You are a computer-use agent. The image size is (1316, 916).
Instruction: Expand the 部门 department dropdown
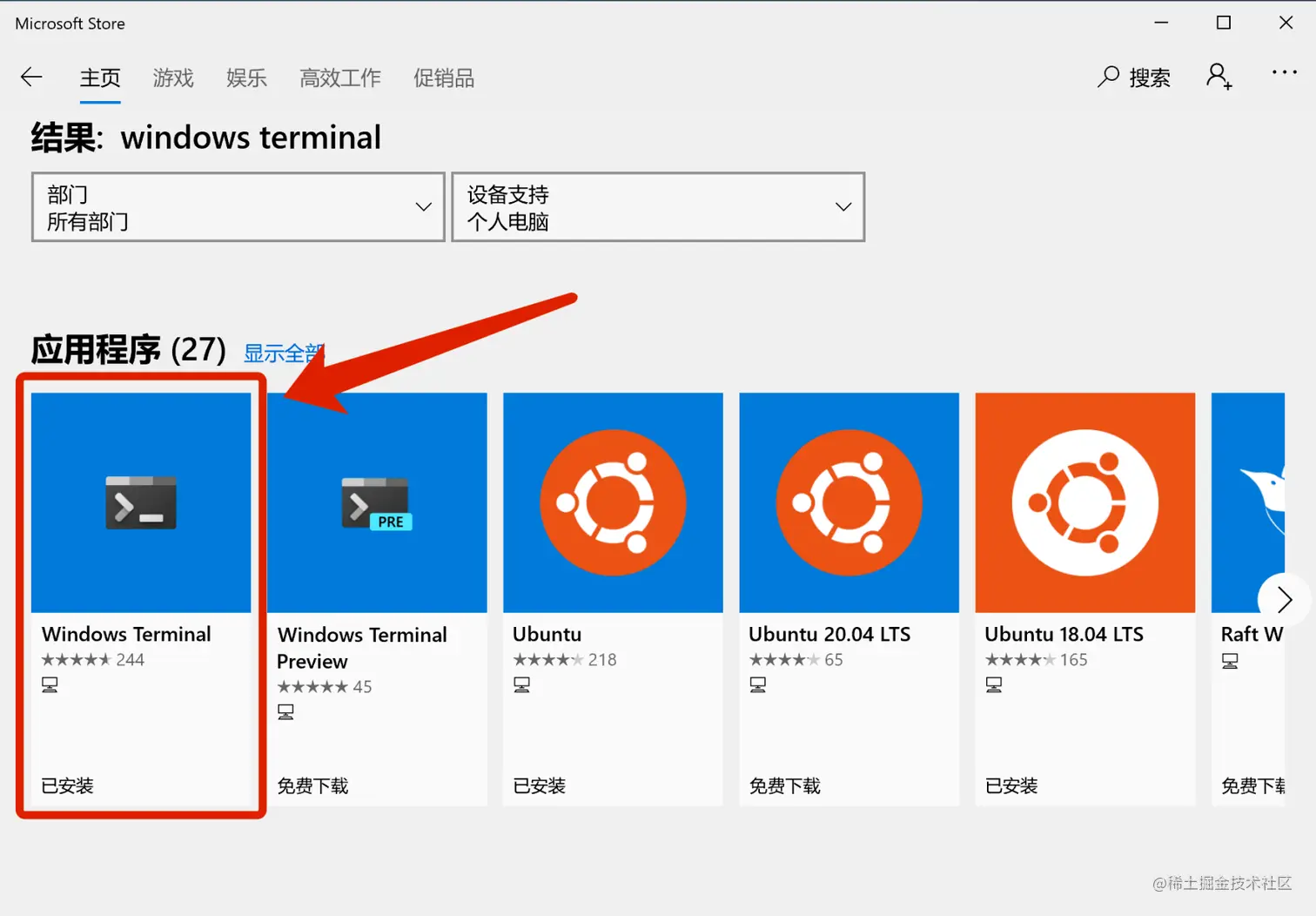[x=238, y=206]
